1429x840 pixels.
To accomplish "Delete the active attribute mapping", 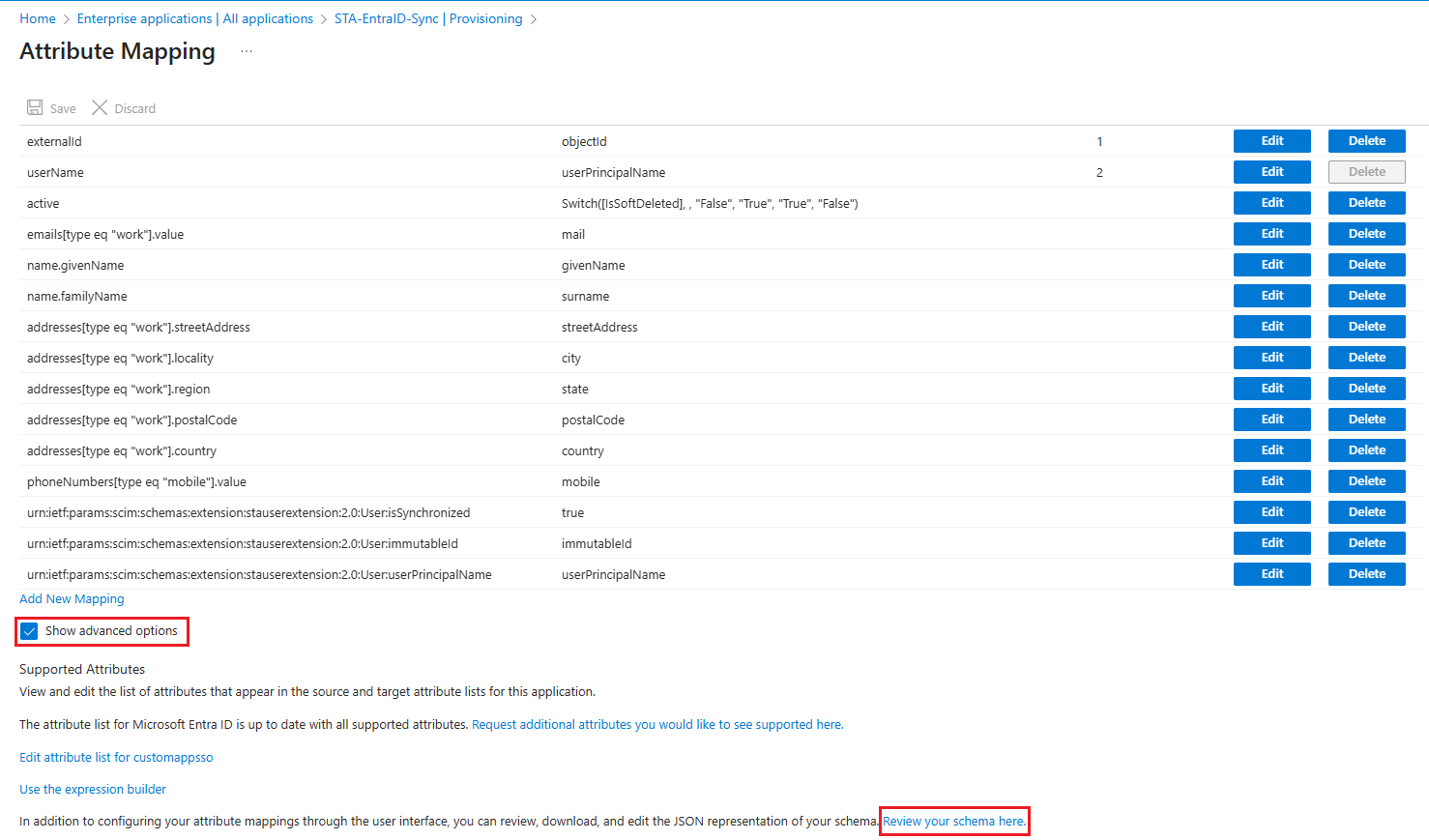I will [x=1366, y=203].
